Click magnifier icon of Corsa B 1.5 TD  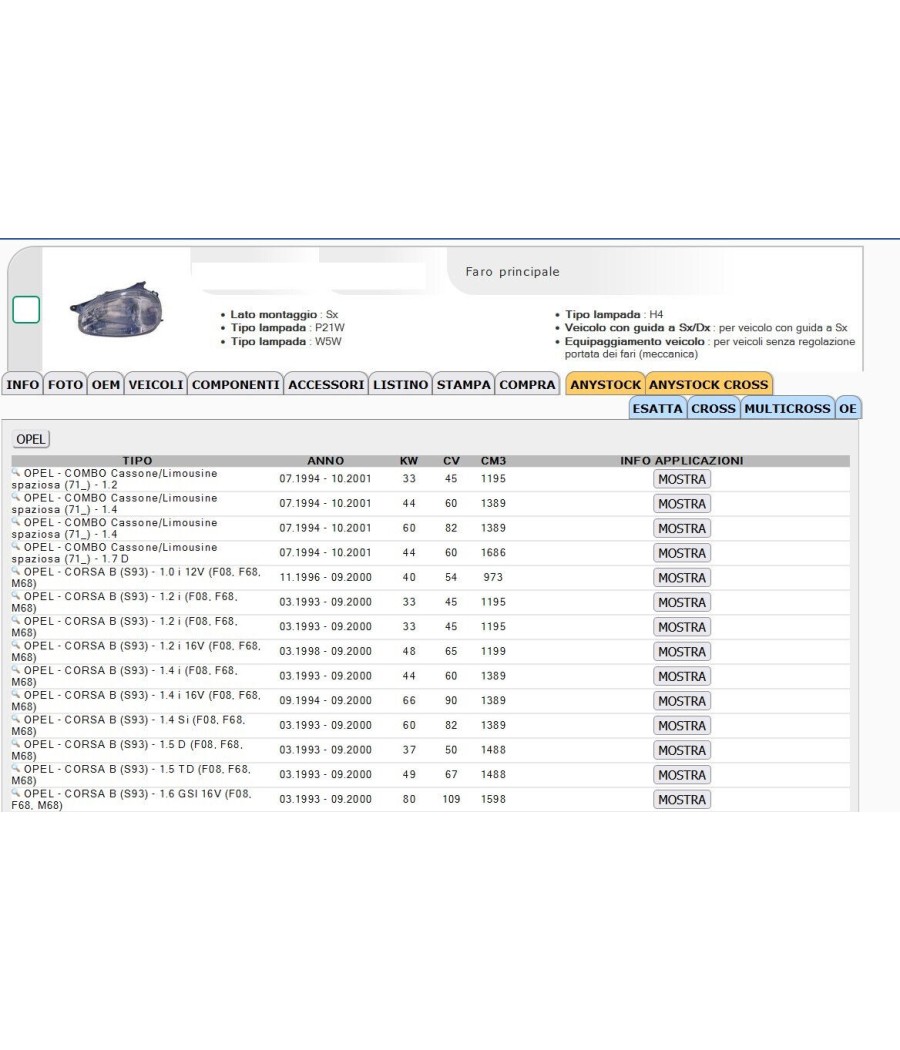pyautogui.click(x=16, y=769)
